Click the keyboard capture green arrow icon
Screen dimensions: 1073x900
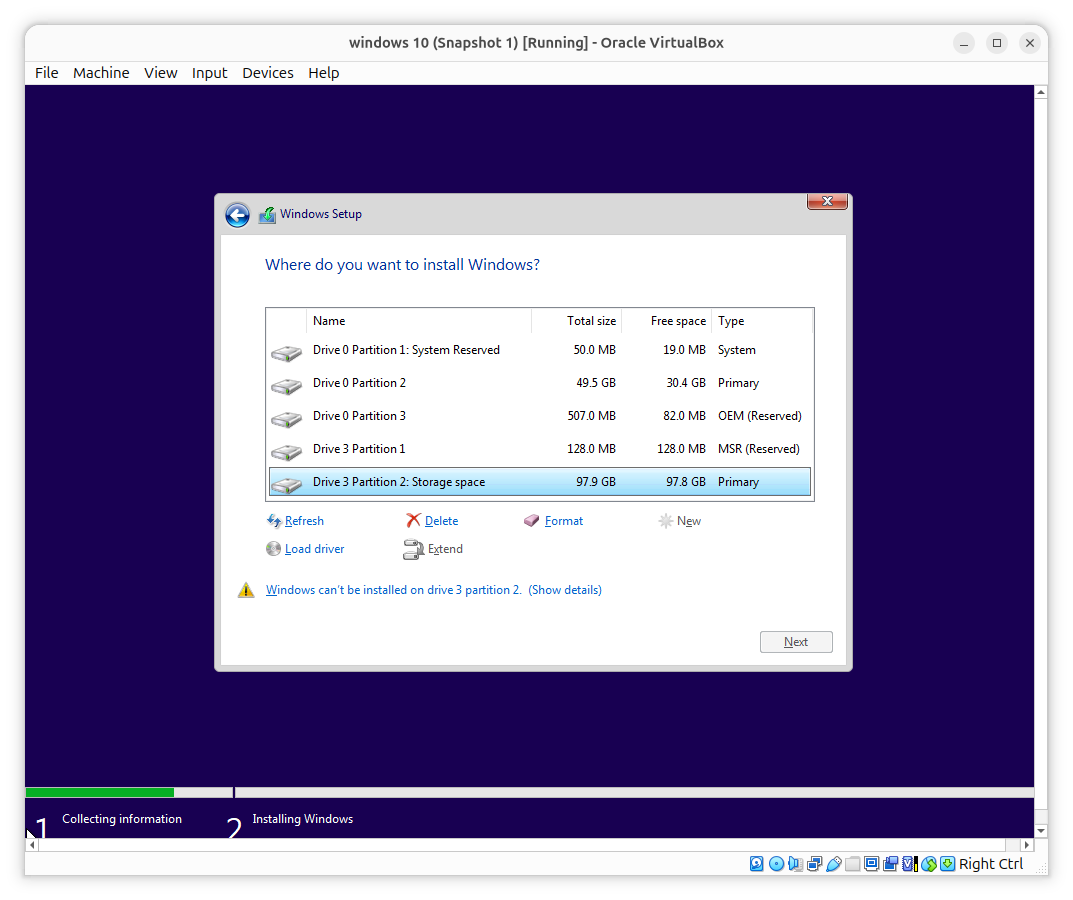[948, 864]
